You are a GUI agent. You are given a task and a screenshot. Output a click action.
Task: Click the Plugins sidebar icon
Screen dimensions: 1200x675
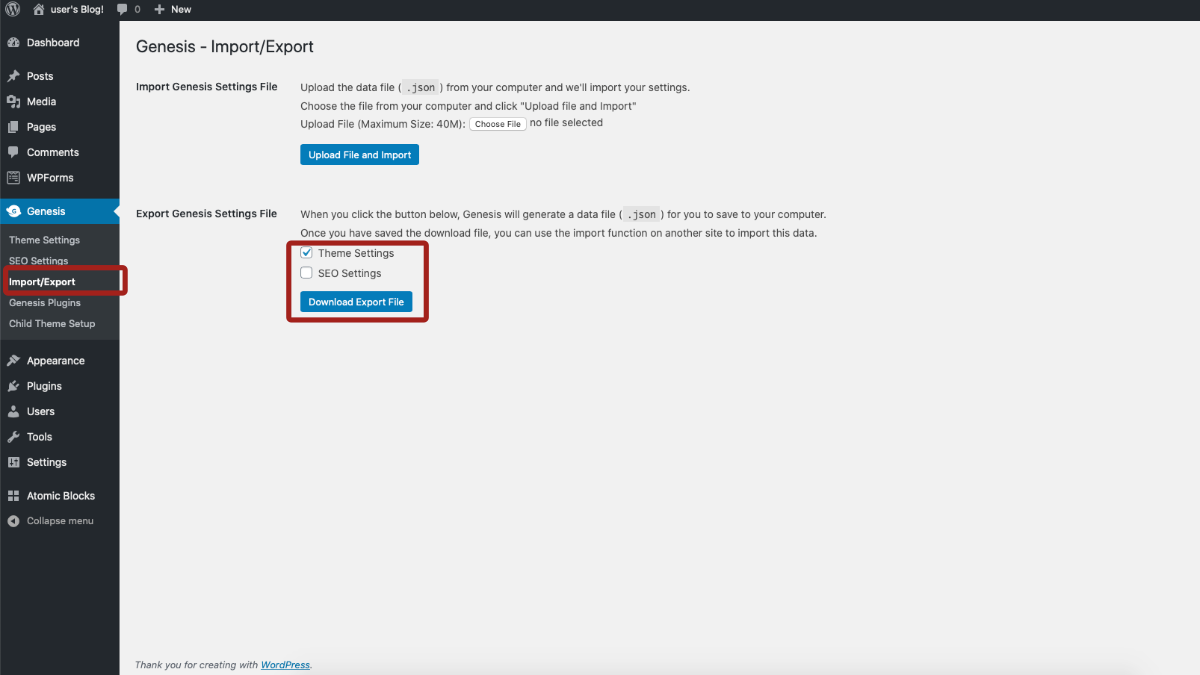coord(17,385)
